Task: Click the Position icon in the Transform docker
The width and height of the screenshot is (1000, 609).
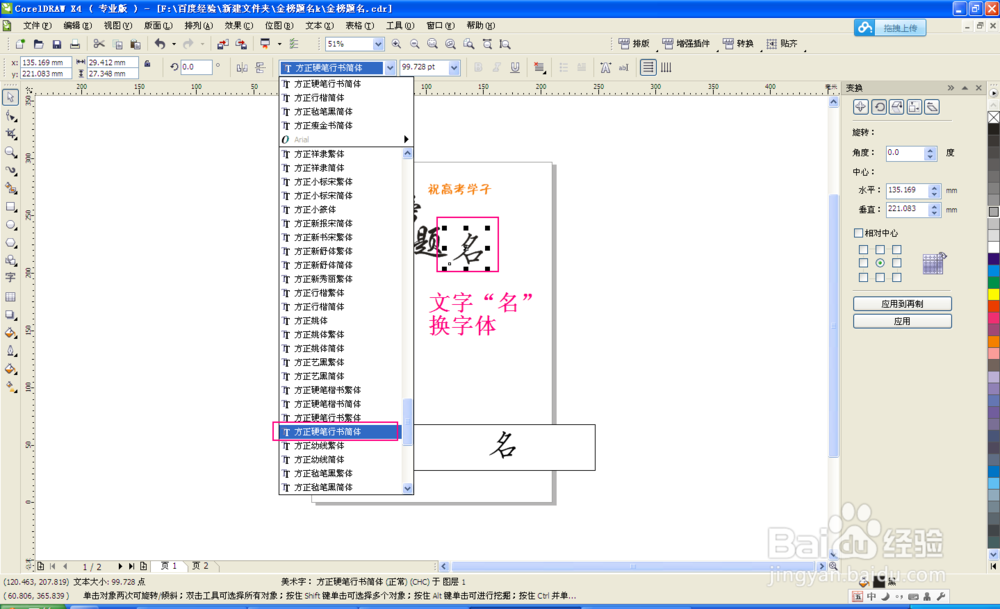Action: tap(860, 107)
